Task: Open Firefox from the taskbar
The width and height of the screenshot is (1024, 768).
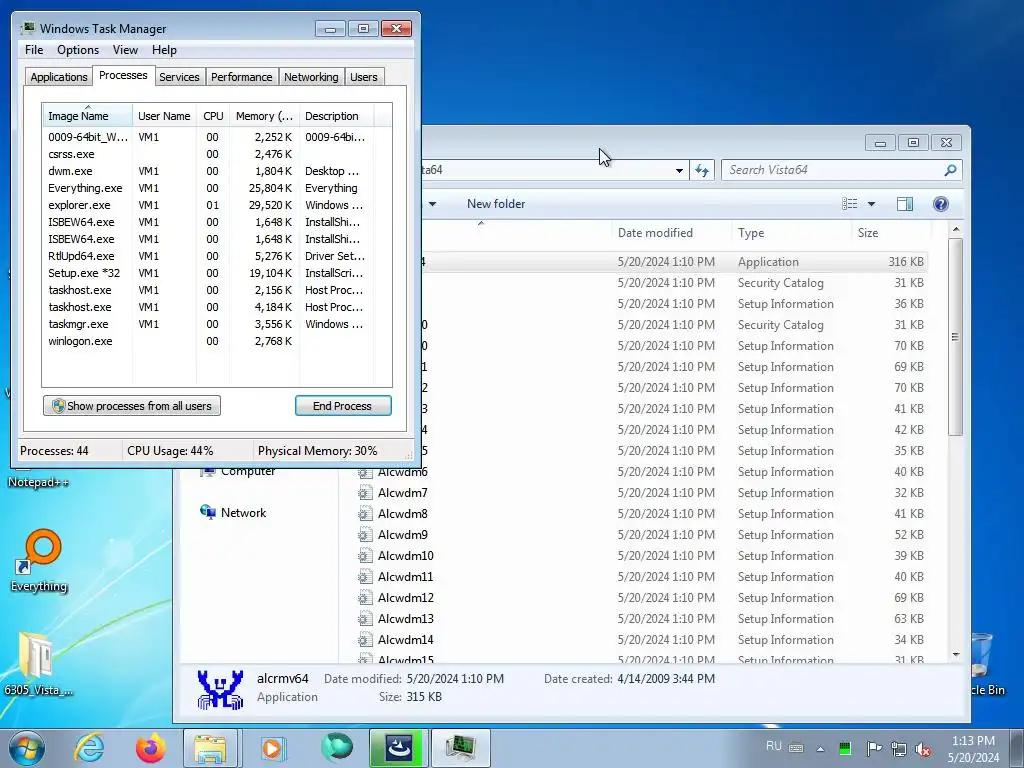Action: click(x=150, y=748)
